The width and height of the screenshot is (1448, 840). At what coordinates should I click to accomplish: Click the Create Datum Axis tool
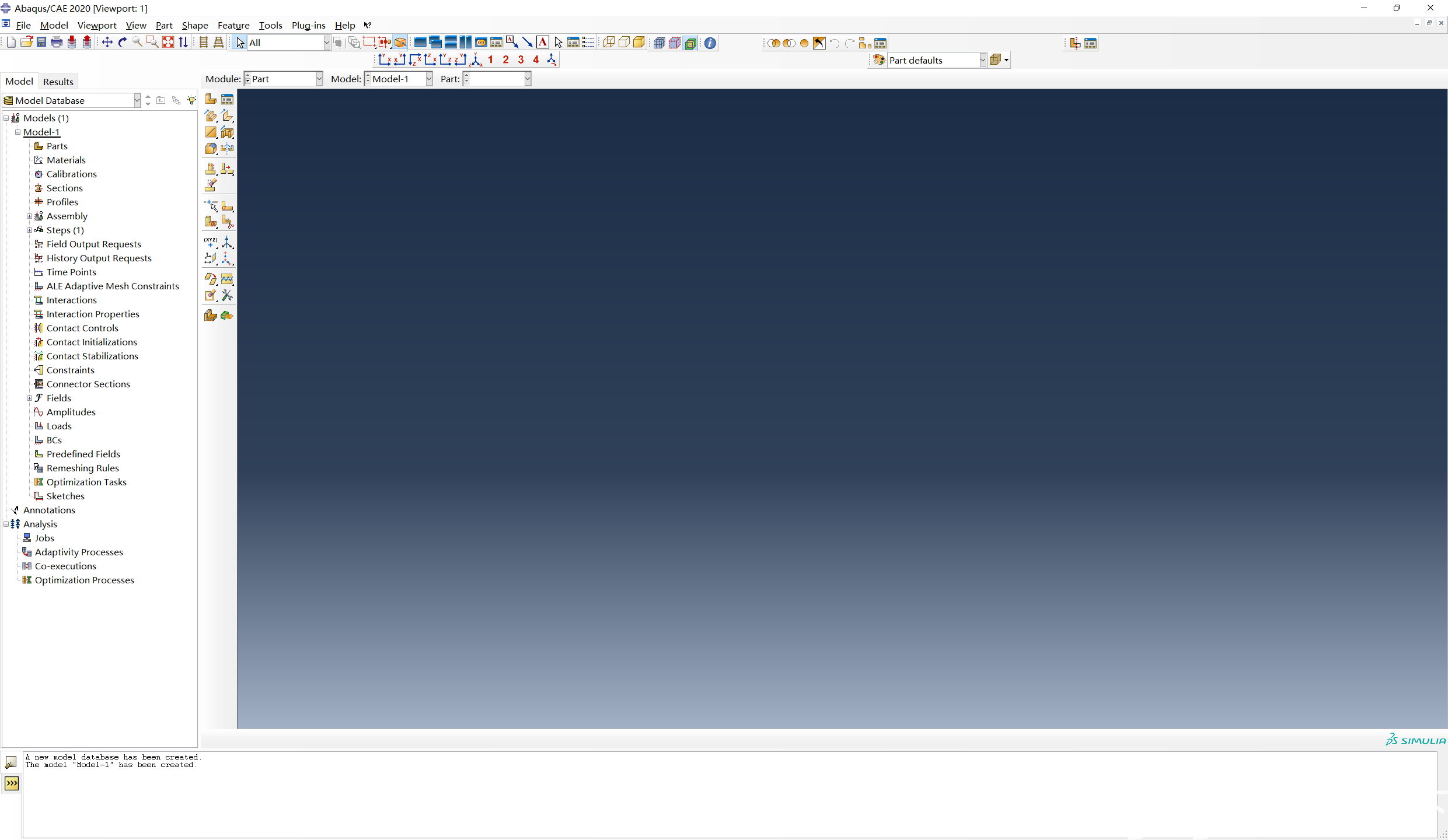[x=227, y=242]
